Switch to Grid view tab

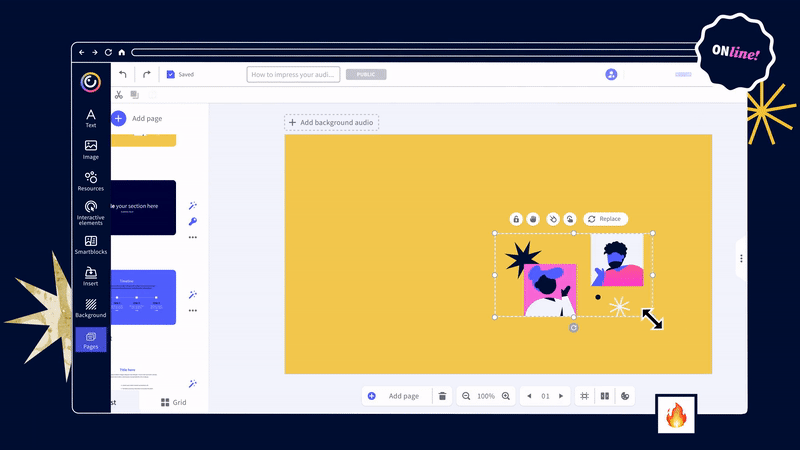pos(173,402)
